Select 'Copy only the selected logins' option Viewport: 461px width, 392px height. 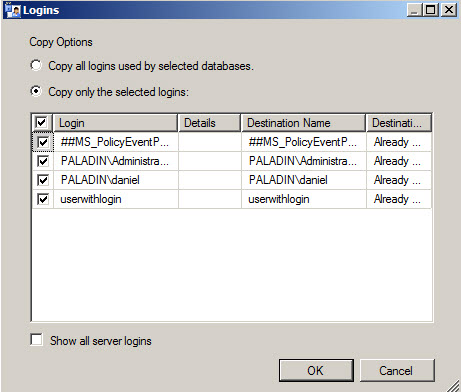click(36, 91)
